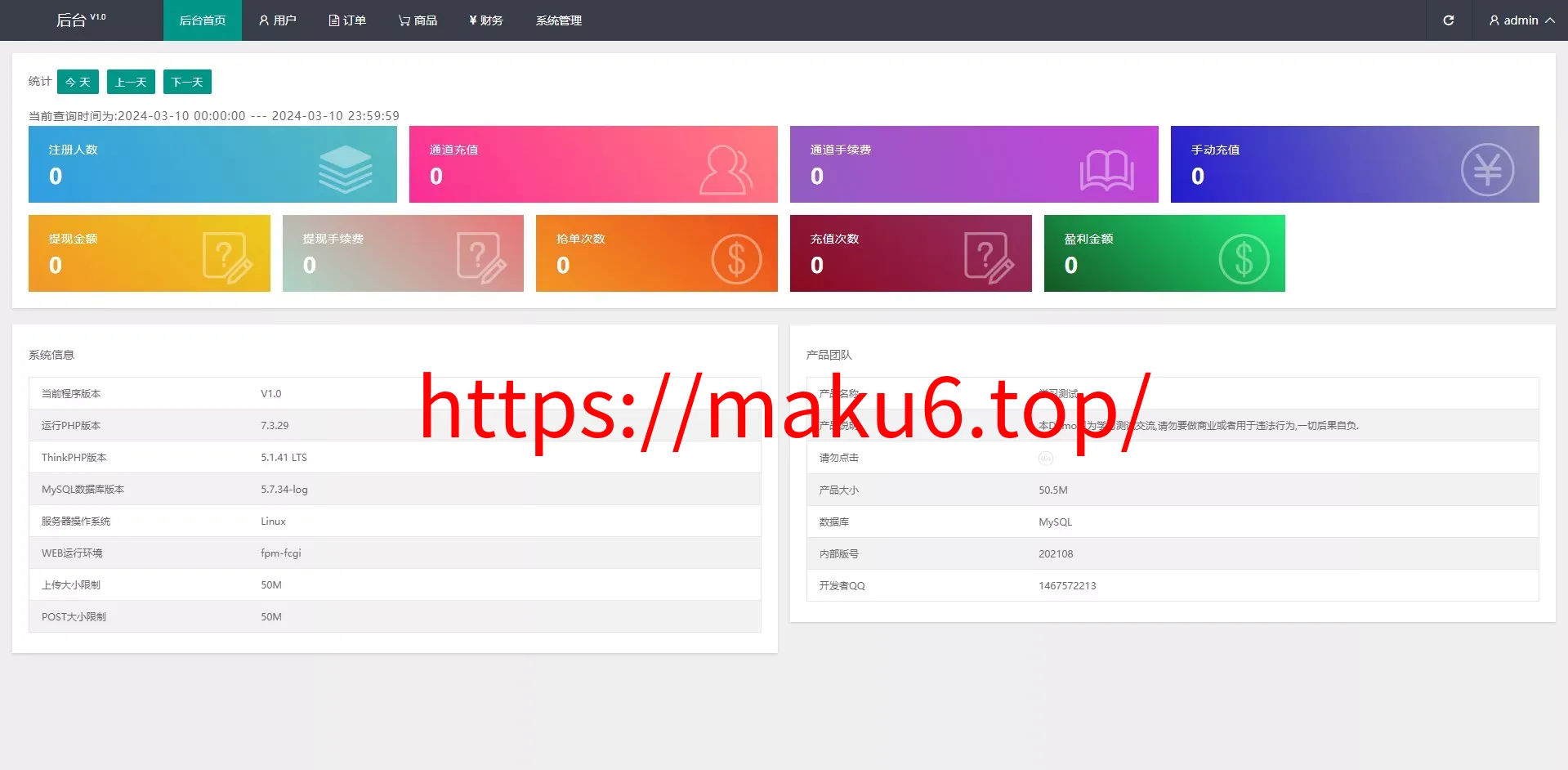This screenshot has width=1568, height=770.
Task: Click the dollar icon on 盈利金额 card
Action: tap(1244, 259)
